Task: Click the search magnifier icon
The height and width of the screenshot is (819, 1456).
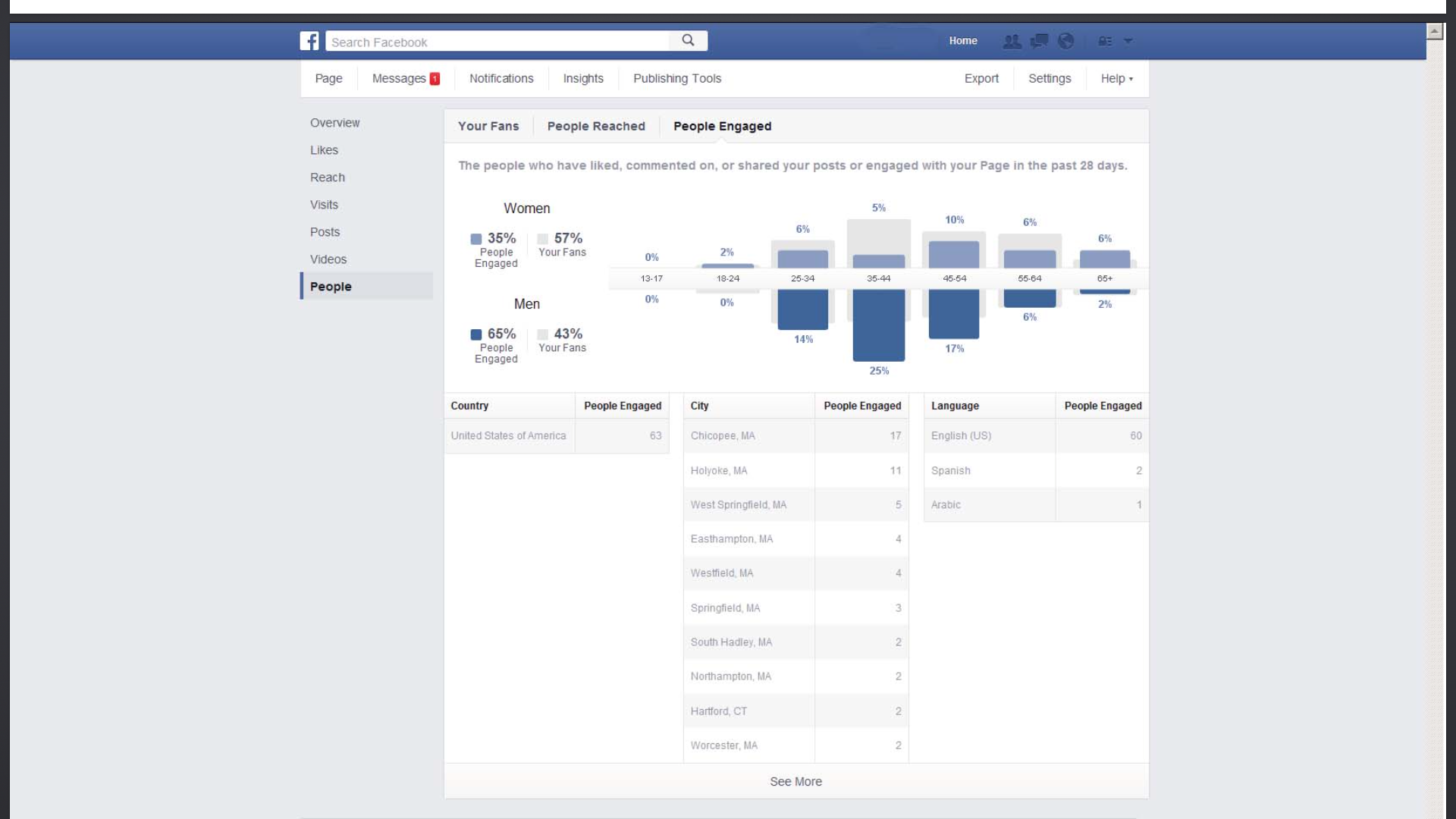Action: click(x=688, y=40)
